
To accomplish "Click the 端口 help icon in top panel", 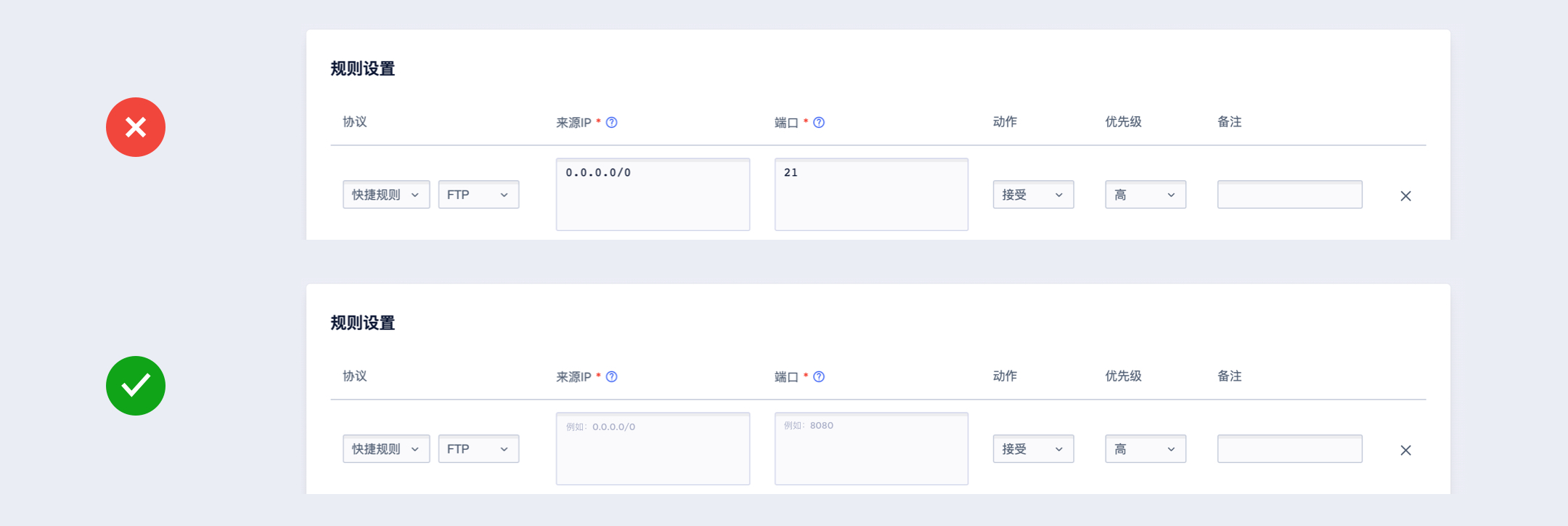I will point(819,122).
